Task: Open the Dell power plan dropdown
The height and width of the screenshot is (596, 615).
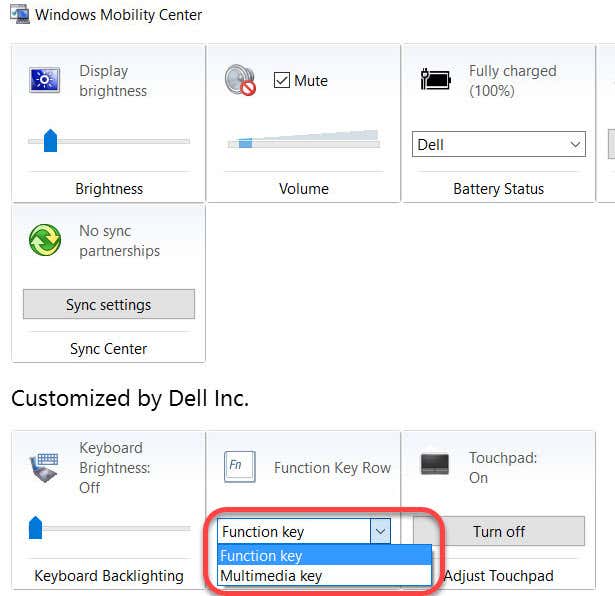Action: coord(498,145)
